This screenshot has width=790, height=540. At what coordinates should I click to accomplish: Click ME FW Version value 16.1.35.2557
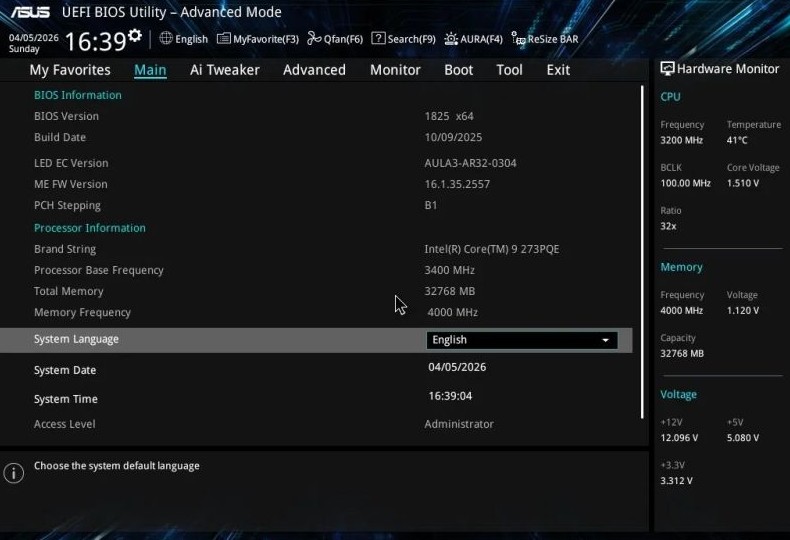pos(457,184)
